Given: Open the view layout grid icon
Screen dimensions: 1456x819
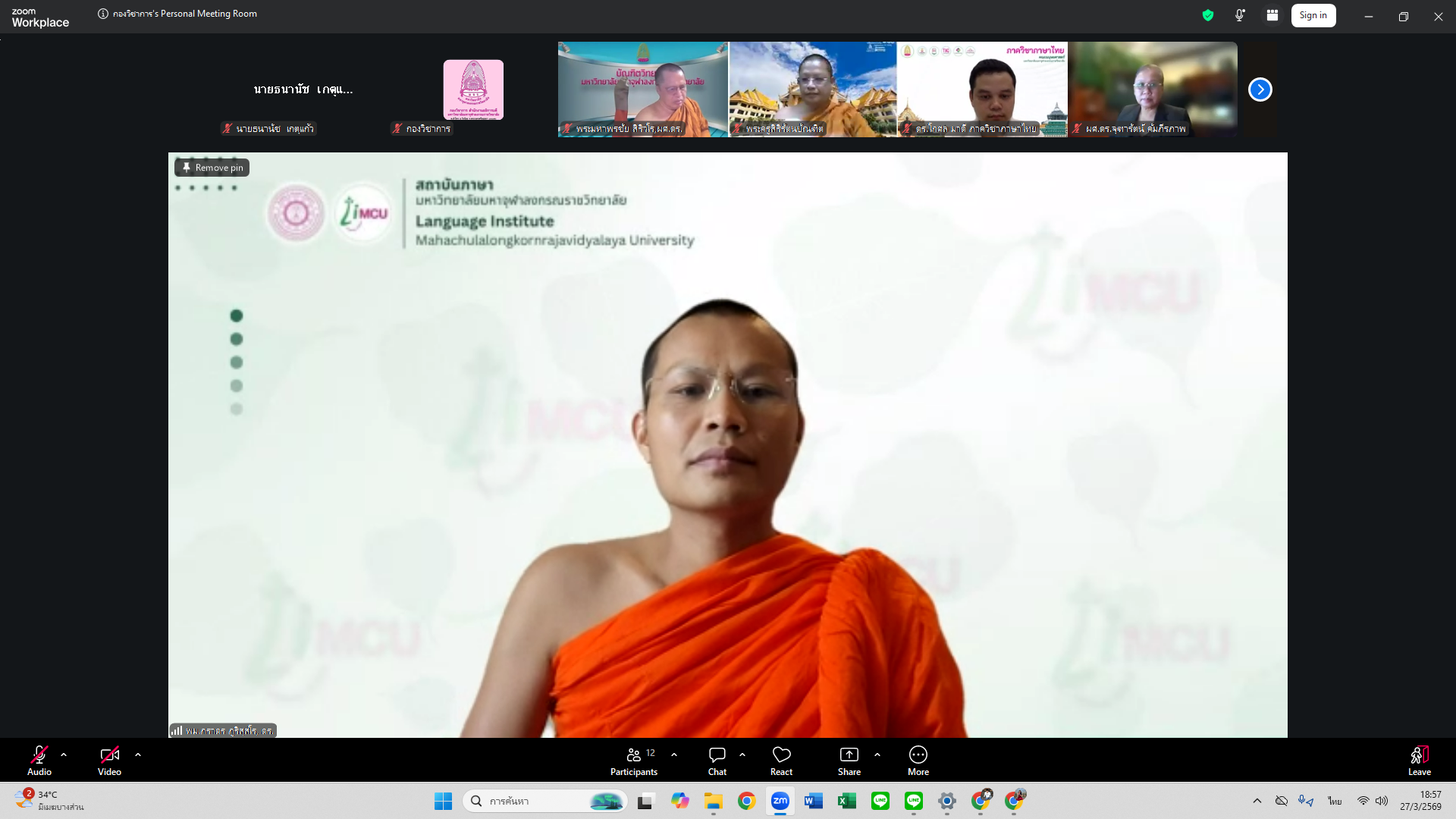Looking at the screenshot, I should click(1272, 15).
